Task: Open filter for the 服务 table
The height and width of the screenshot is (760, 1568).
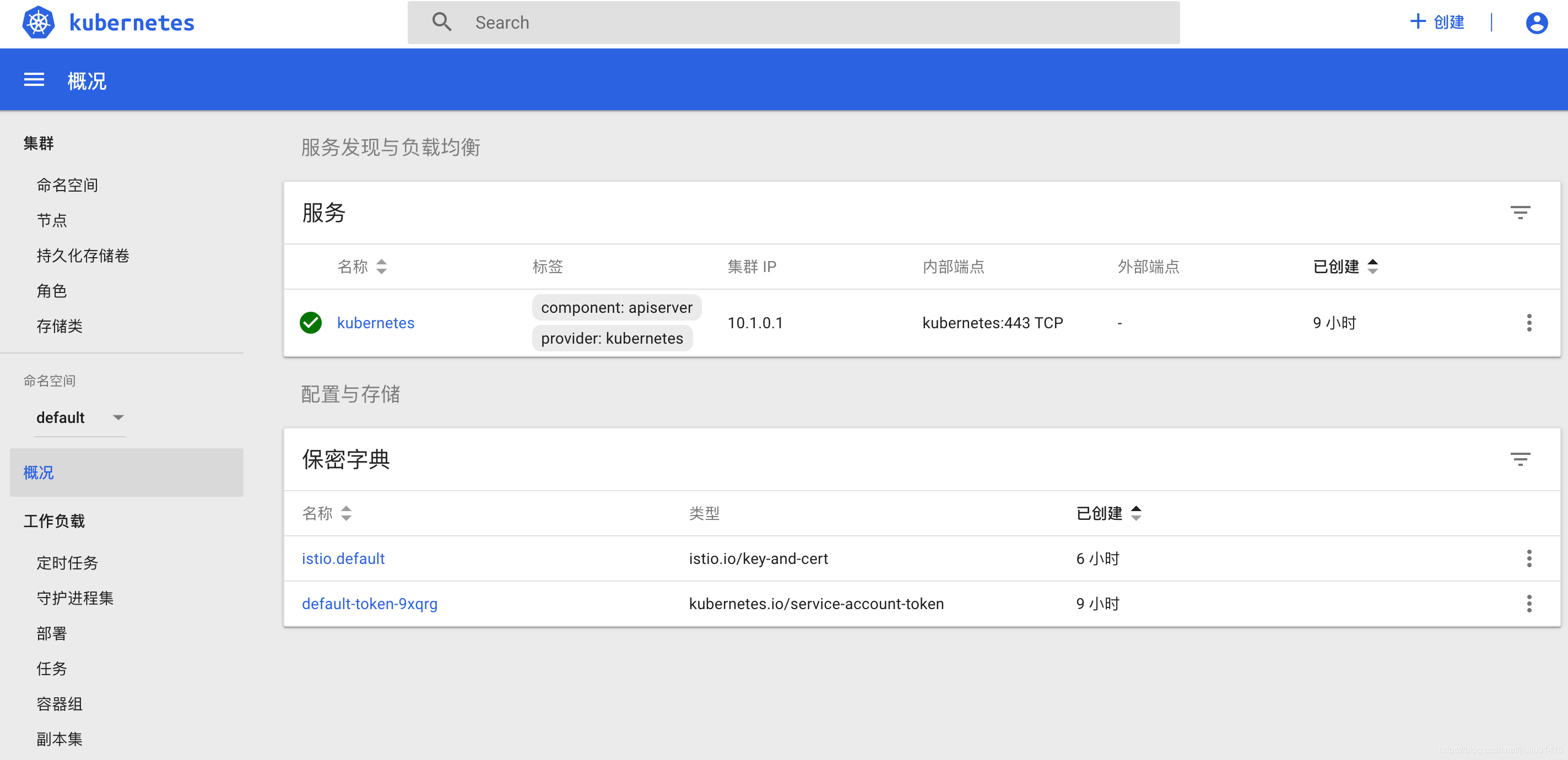Action: pos(1520,213)
